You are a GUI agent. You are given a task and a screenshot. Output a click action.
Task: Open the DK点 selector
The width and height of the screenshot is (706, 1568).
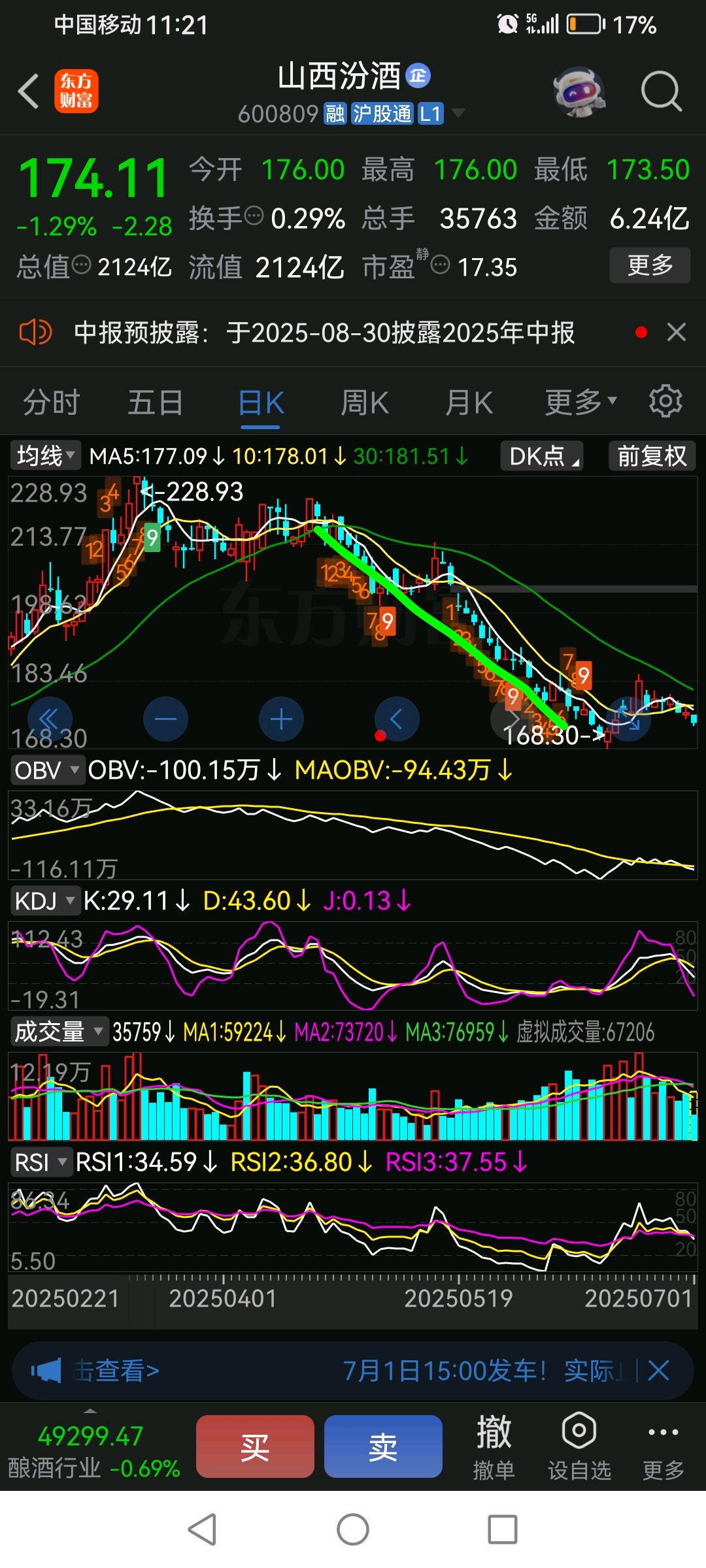(x=542, y=455)
